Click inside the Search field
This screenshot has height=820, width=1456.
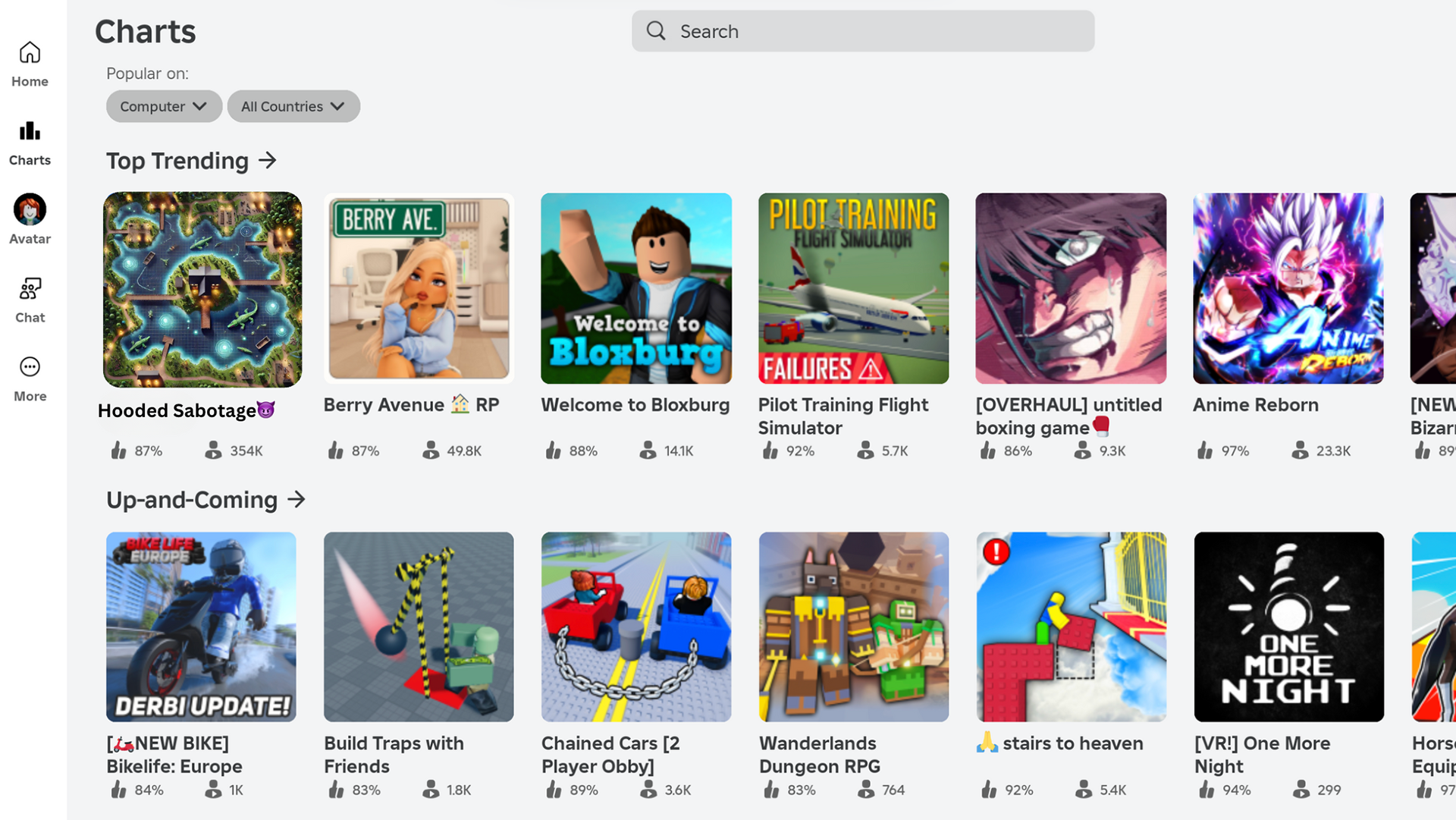click(x=880, y=31)
